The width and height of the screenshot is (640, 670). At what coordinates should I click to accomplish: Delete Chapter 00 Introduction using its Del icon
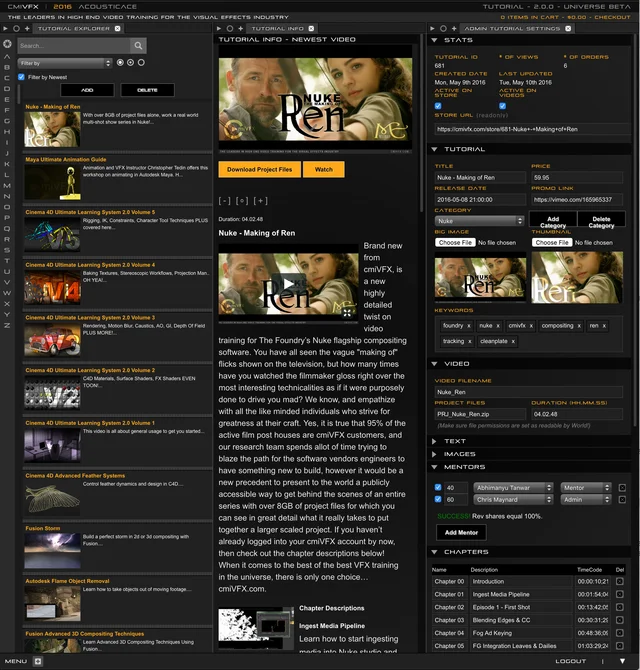coord(620,582)
